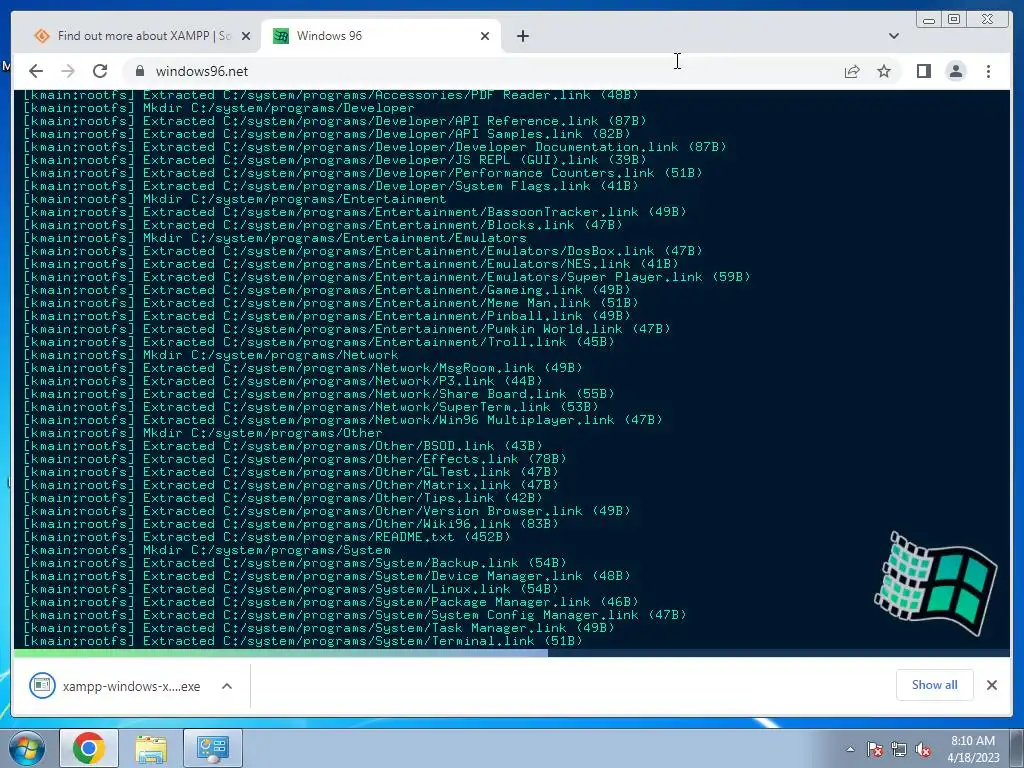Open the Chrome three-dot menu
This screenshot has width=1024, height=768.
tap(988, 71)
